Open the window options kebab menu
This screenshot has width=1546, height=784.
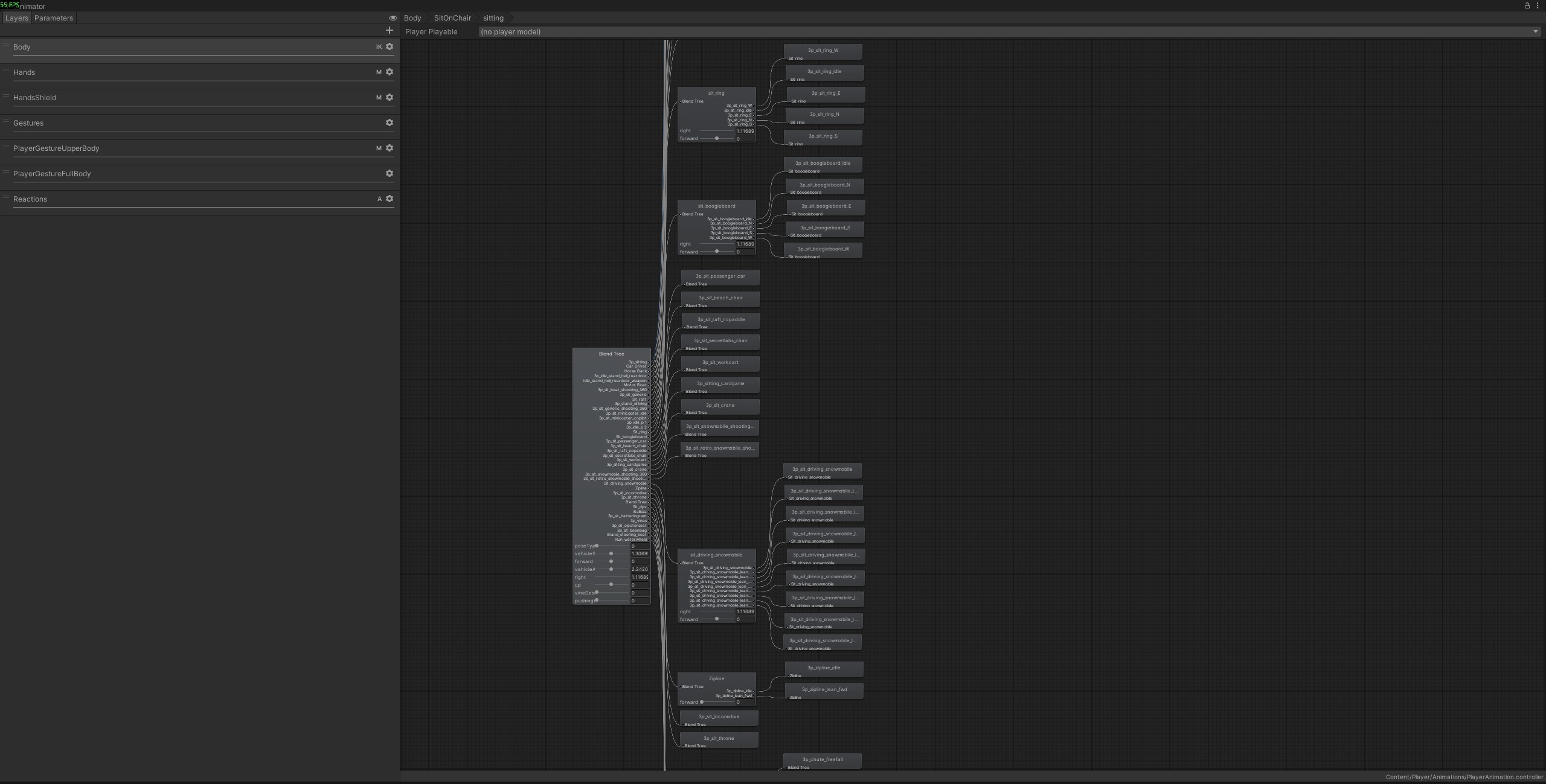(1538, 5)
